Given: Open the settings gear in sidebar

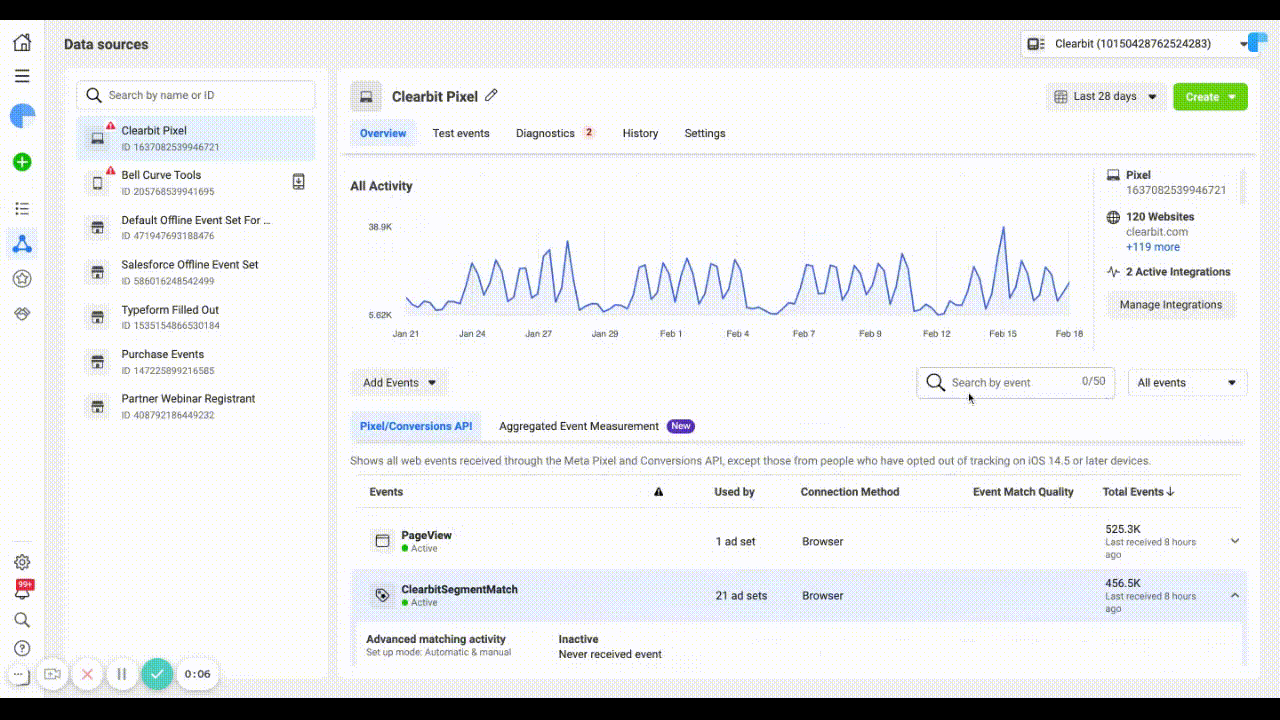Looking at the screenshot, I should coord(22,562).
